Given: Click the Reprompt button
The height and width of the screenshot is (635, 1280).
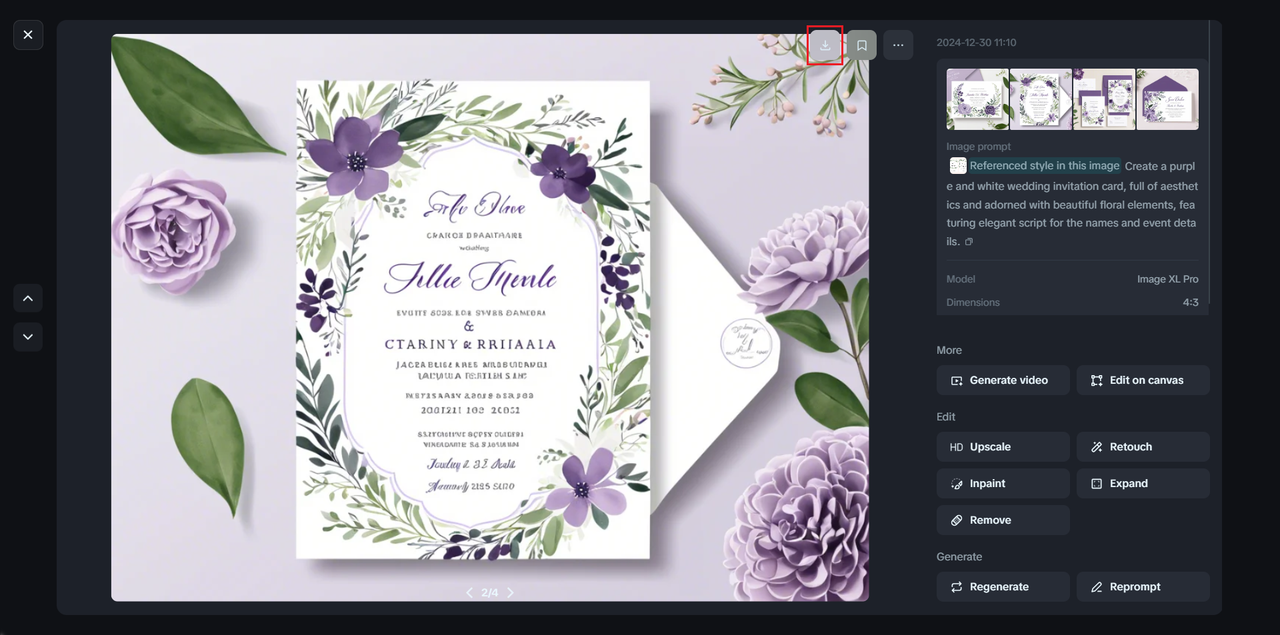Looking at the screenshot, I should (x=1143, y=587).
